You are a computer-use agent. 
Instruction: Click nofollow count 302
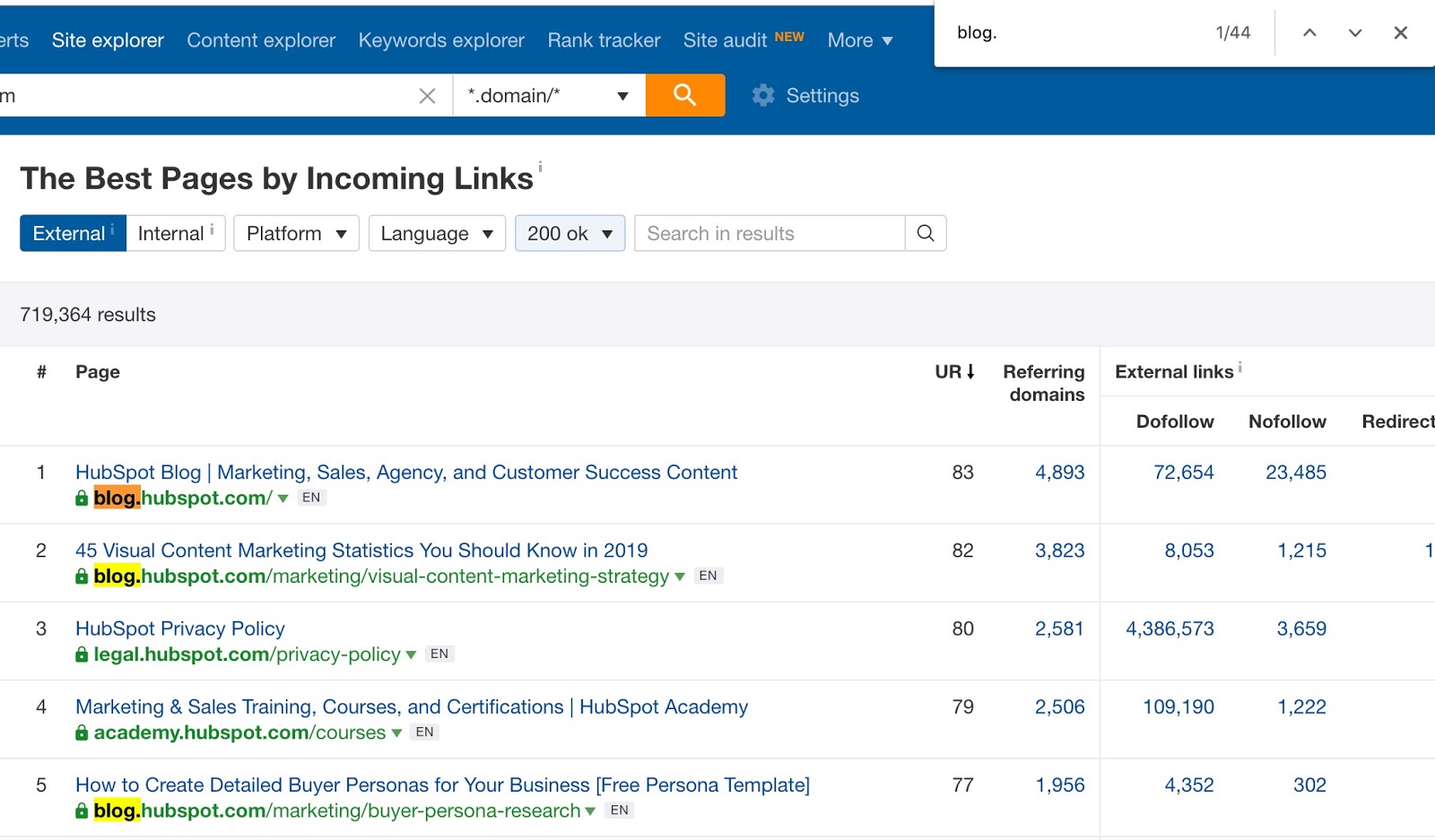[x=1309, y=784]
